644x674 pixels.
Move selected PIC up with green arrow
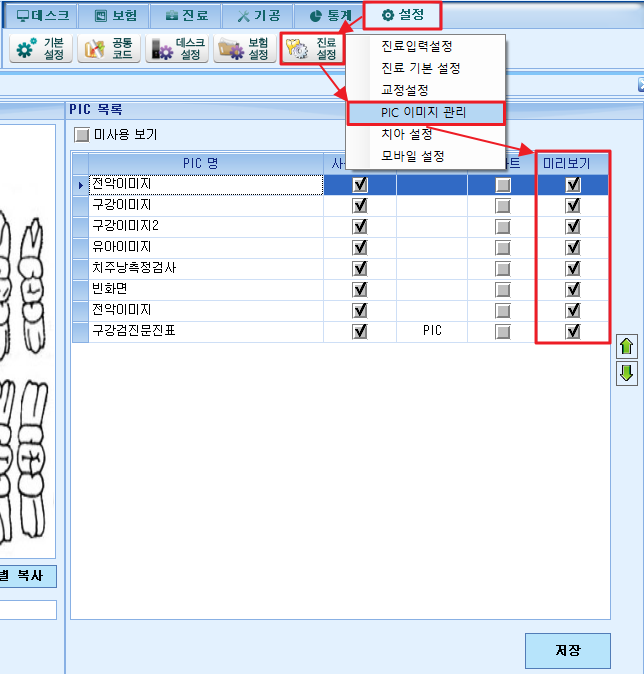tap(626, 346)
